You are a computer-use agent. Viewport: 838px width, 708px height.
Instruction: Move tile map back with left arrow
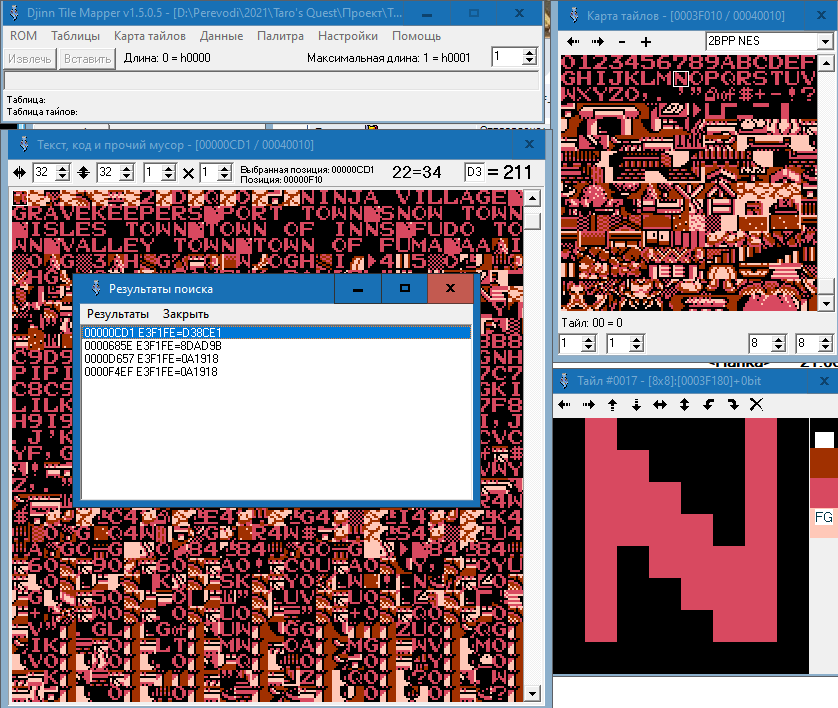(x=573, y=41)
